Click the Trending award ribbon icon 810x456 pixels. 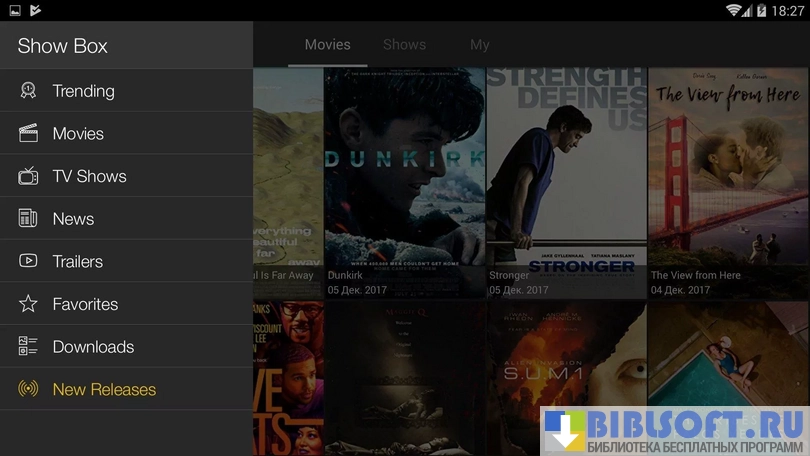28,91
